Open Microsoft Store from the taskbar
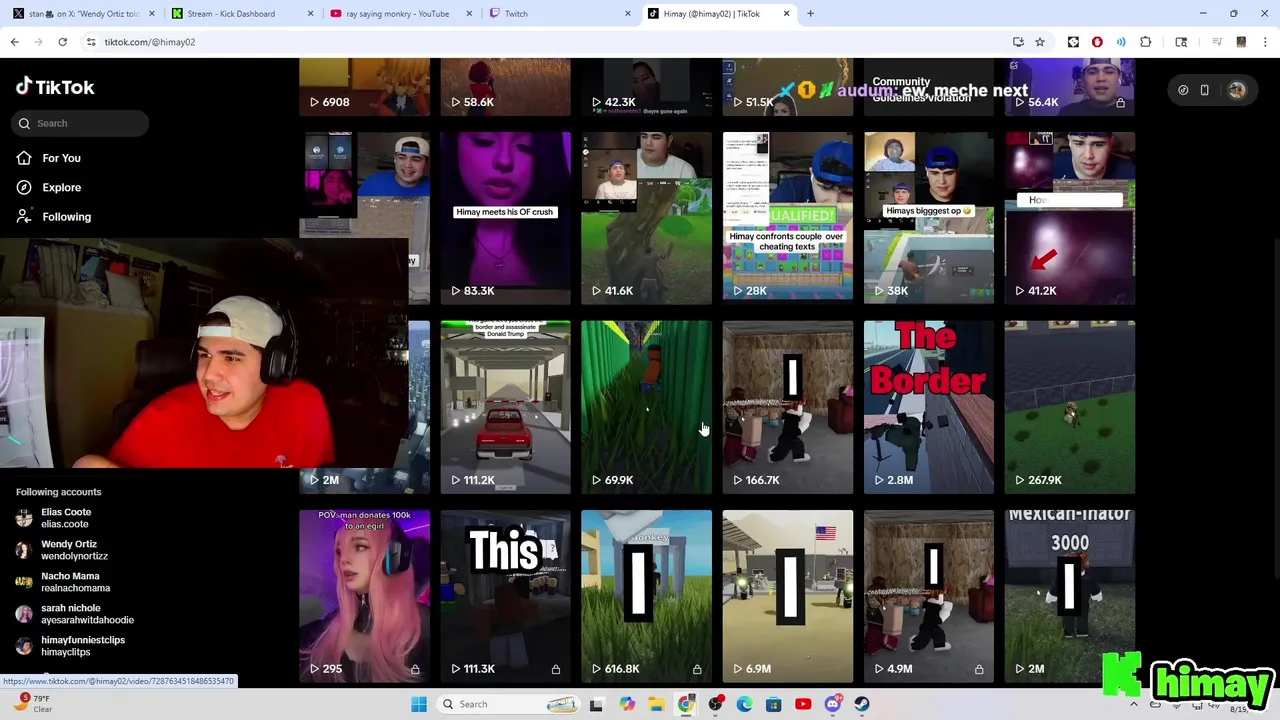The height and width of the screenshot is (720, 1280). 774,704
